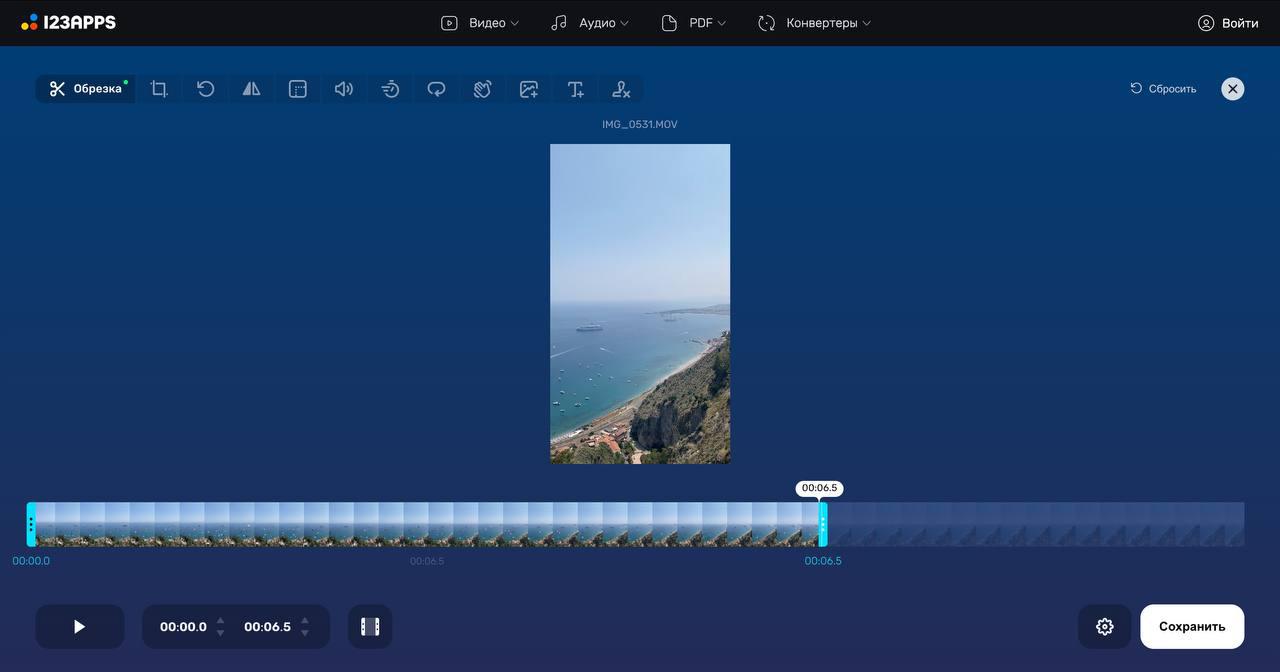This screenshot has height=672, width=1280.
Task: Click the Сохранить button
Action: pyautogui.click(x=1192, y=626)
